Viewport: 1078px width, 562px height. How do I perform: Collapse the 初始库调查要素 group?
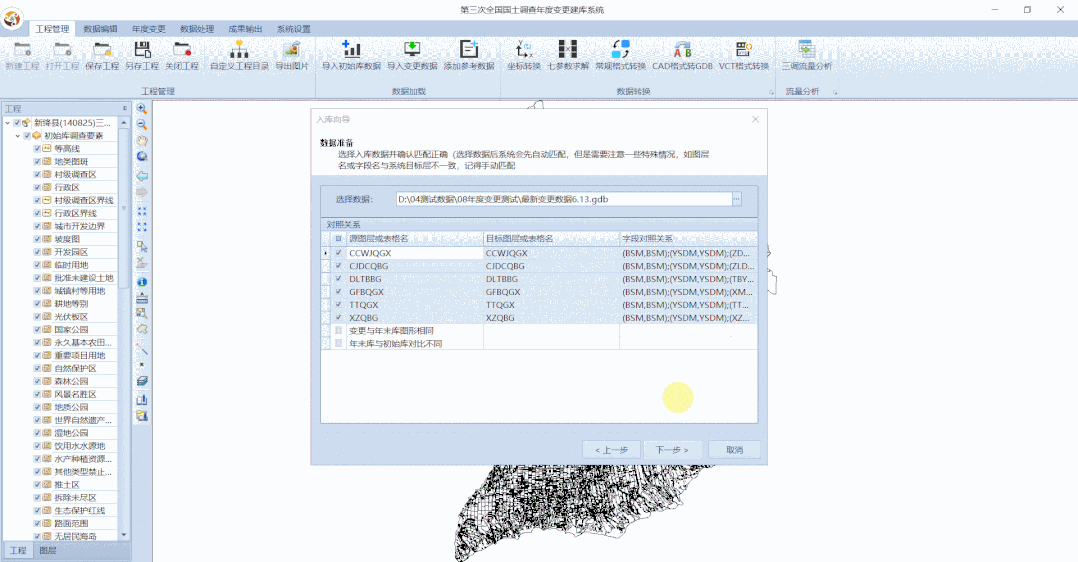pyautogui.click(x=18, y=136)
